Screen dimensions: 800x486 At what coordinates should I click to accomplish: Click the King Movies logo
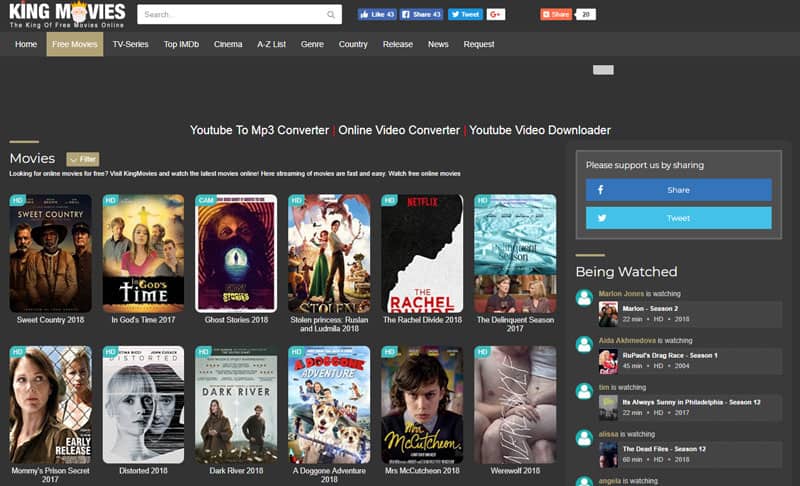(x=67, y=15)
